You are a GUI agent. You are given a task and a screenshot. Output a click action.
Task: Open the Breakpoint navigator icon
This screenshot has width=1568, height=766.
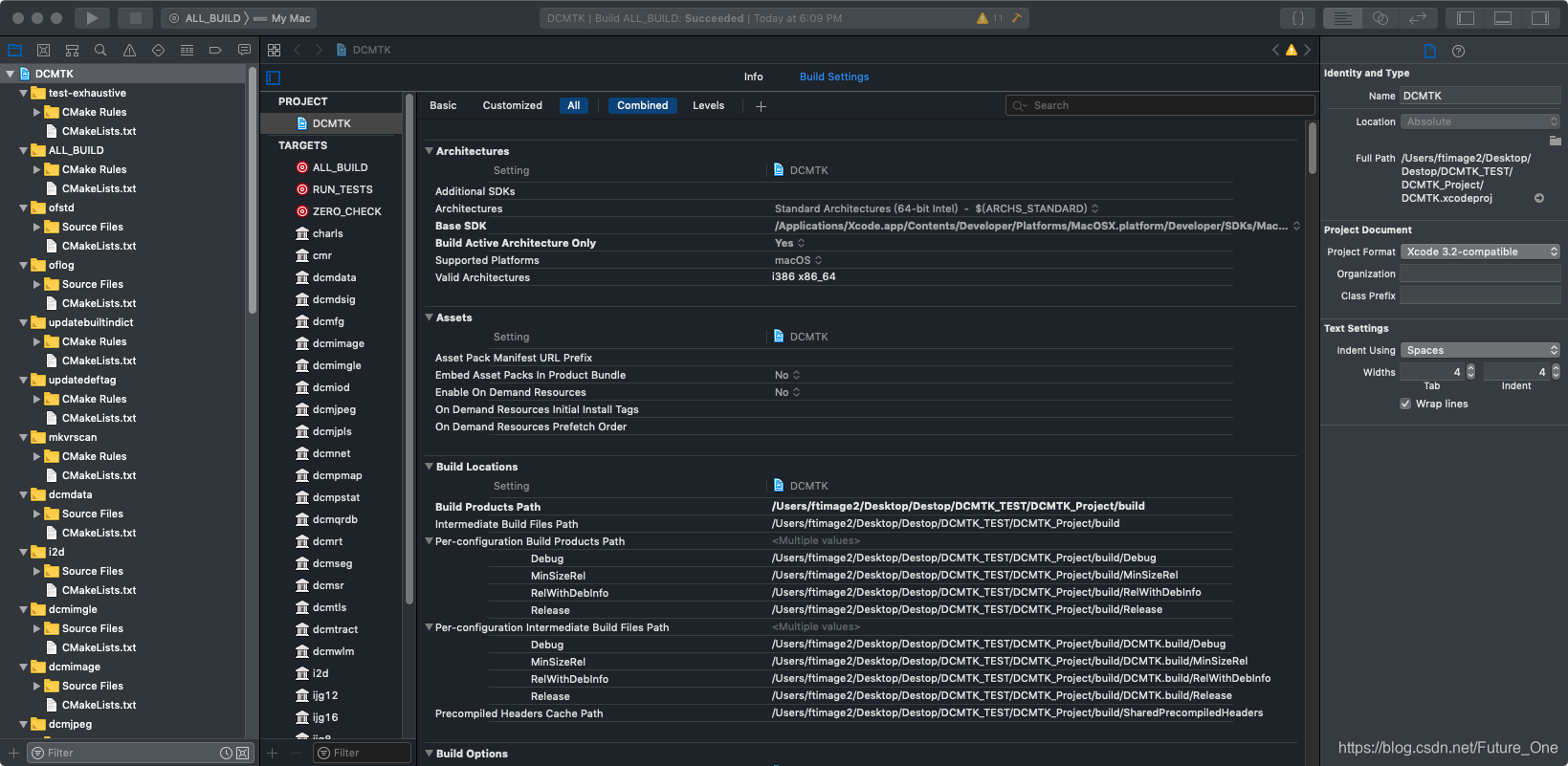point(215,50)
